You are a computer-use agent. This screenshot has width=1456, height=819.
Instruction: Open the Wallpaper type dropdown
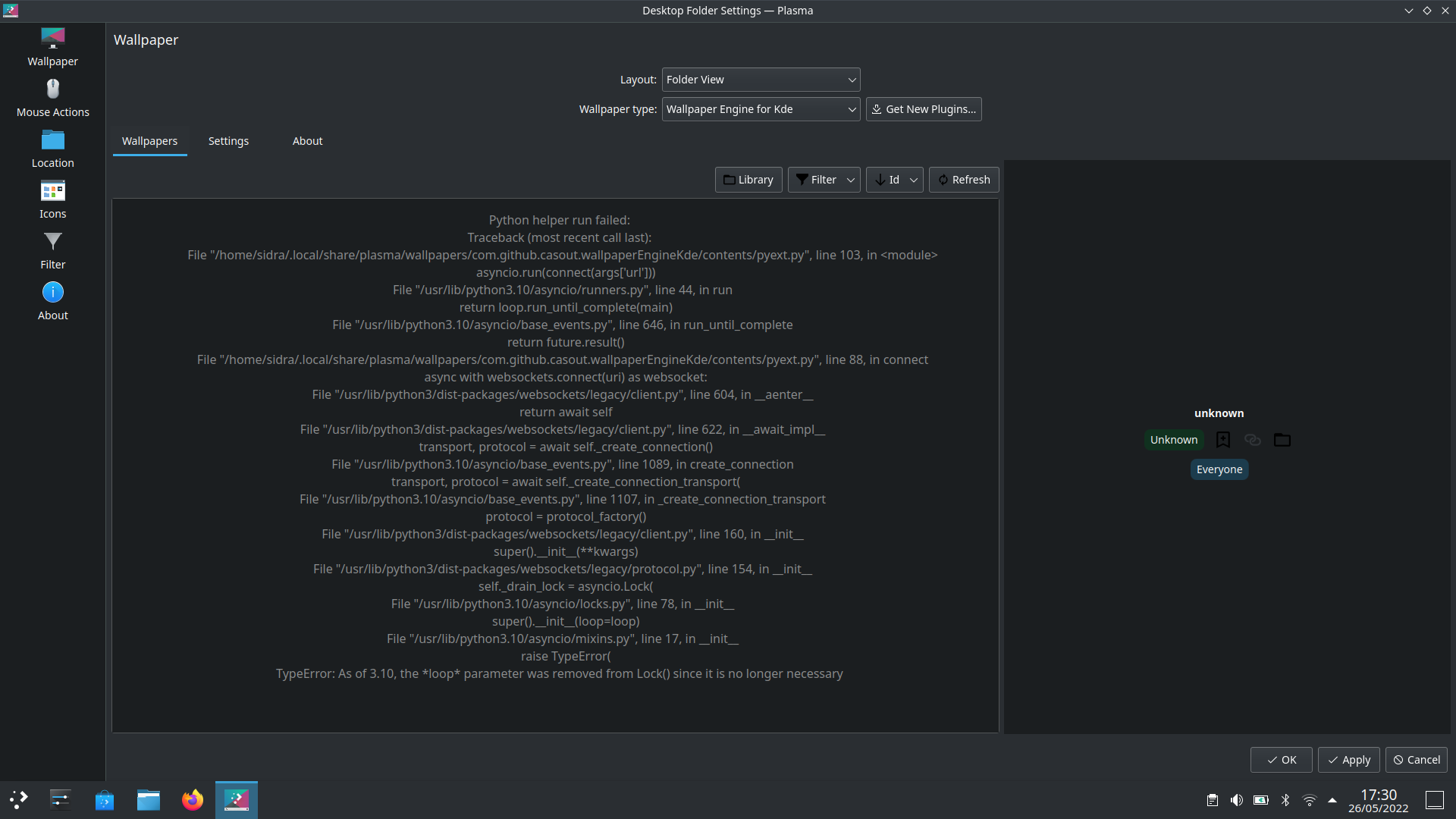[x=761, y=109]
